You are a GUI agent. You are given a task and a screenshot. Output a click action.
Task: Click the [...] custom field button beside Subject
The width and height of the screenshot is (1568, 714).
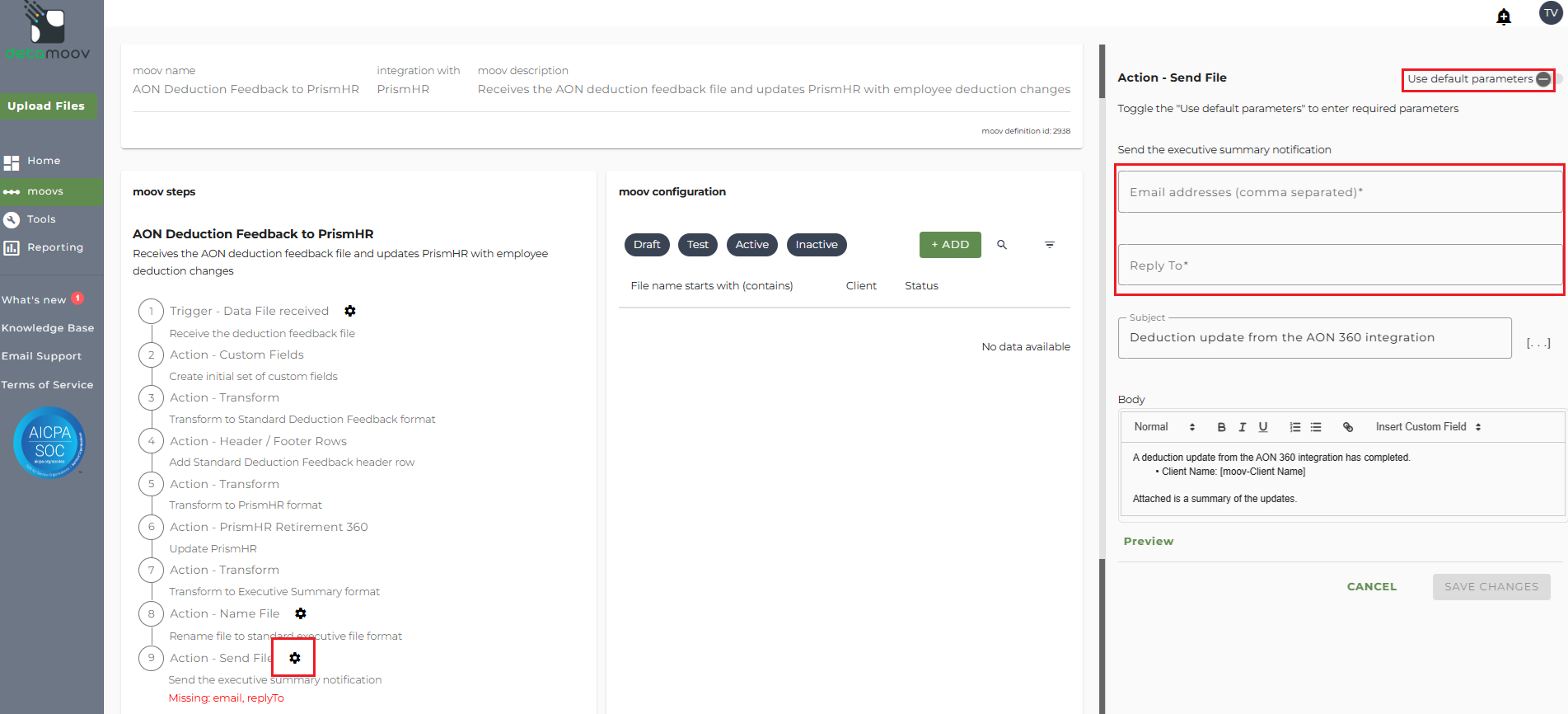pos(1538,343)
